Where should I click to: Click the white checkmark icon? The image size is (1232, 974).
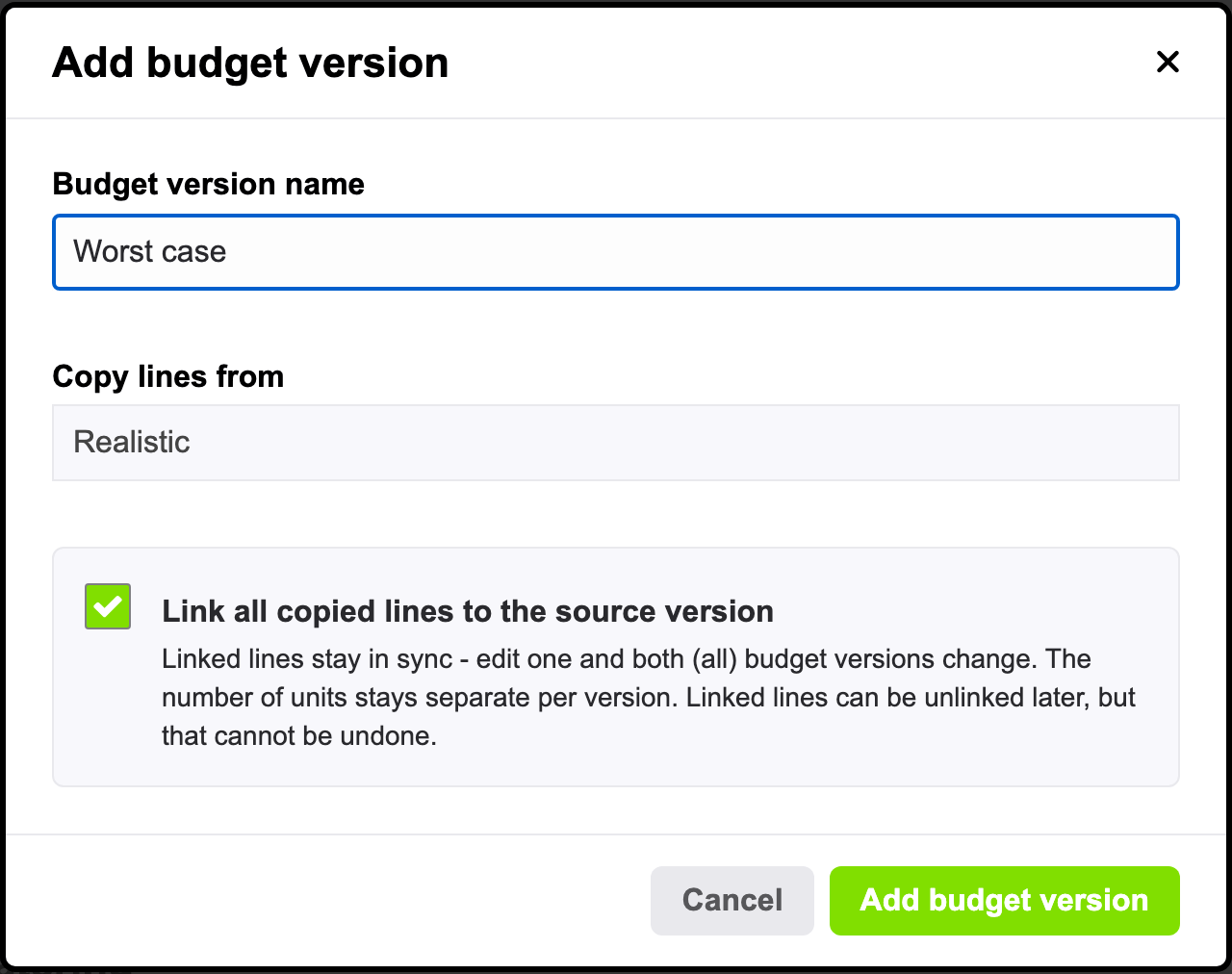tap(108, 606)
